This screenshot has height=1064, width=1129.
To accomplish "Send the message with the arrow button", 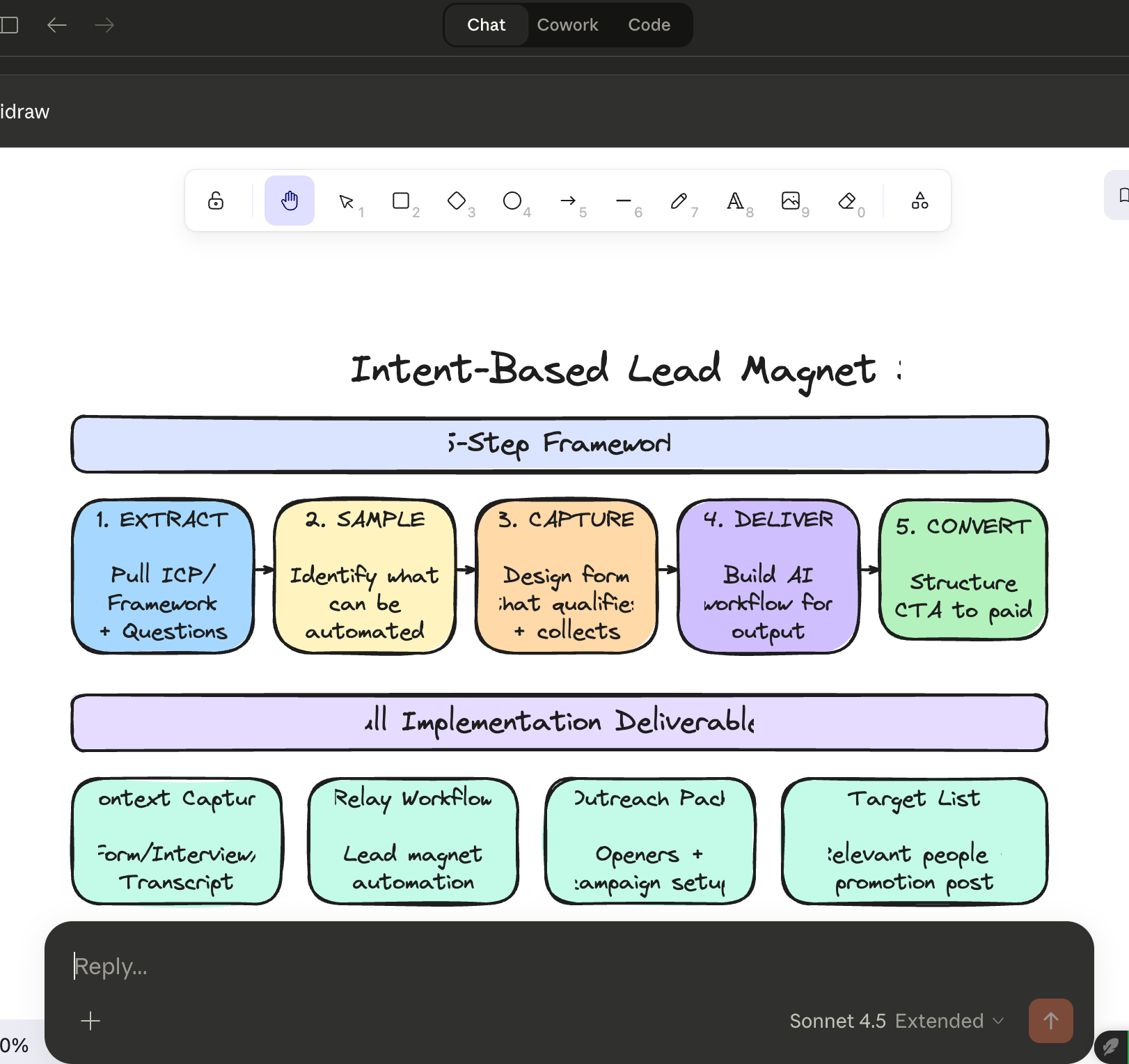I will coord(1051,1021).
